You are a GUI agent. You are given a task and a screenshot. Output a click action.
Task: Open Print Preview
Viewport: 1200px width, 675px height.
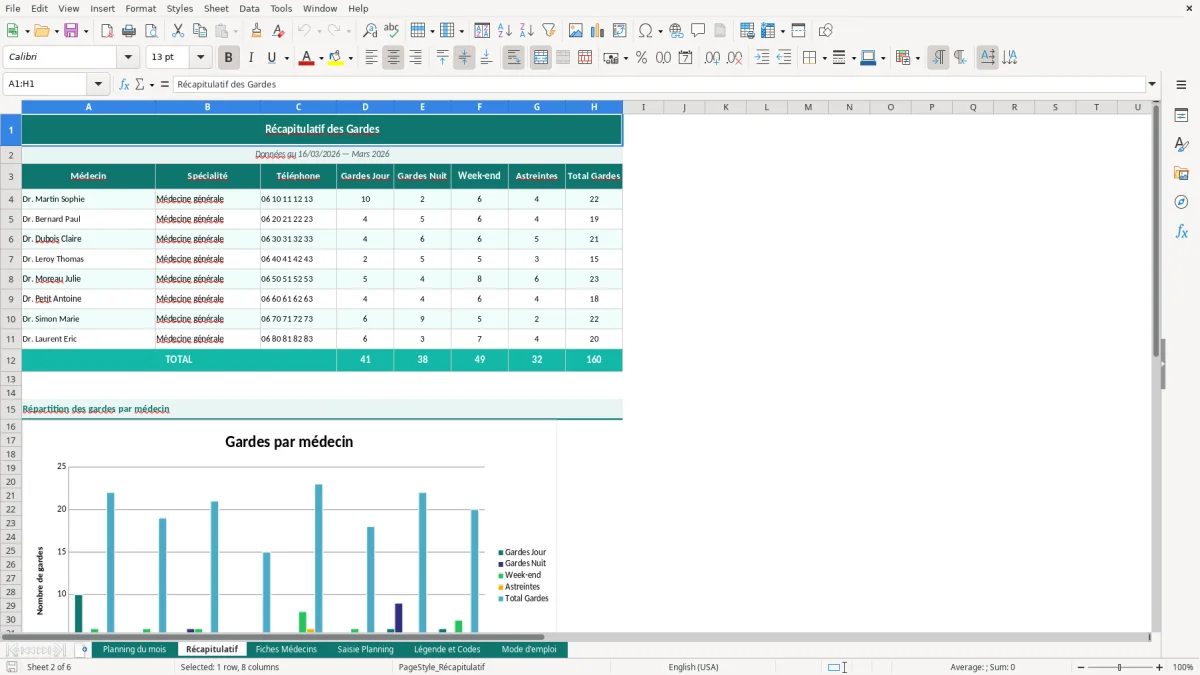pos(151,31)
